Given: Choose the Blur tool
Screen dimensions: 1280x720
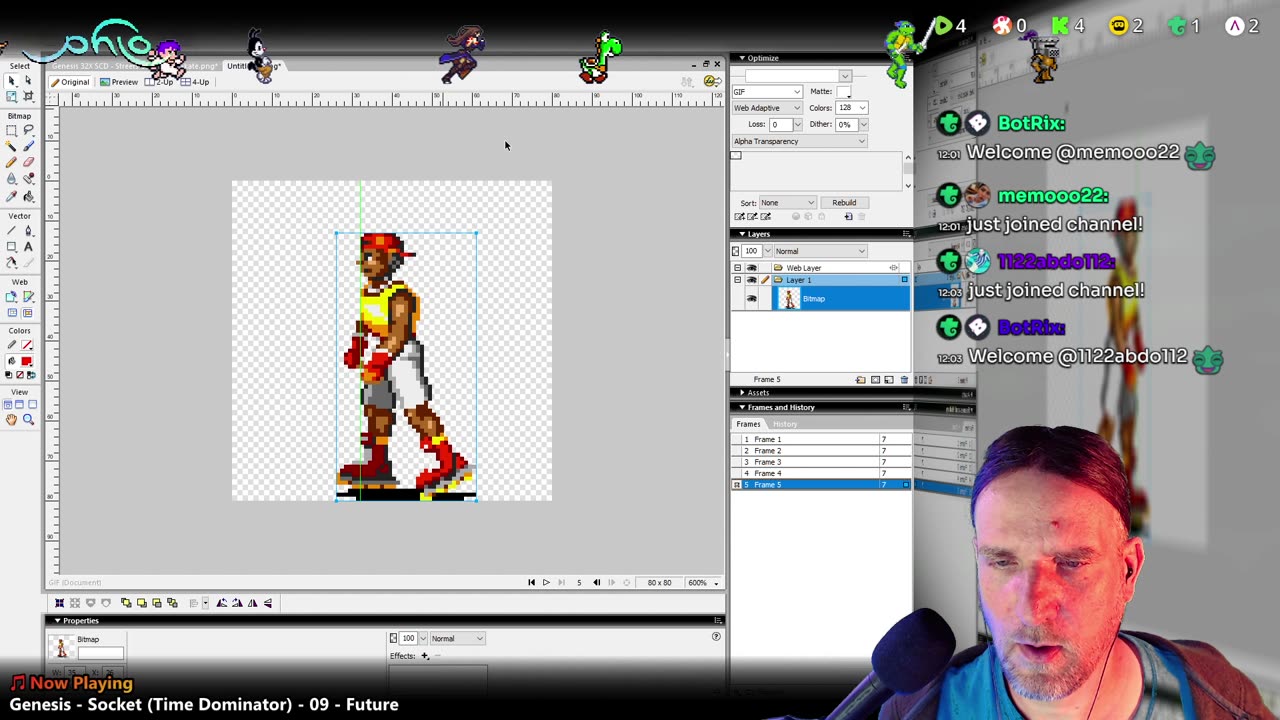Looking at the screenshot, I should point(11,178).
